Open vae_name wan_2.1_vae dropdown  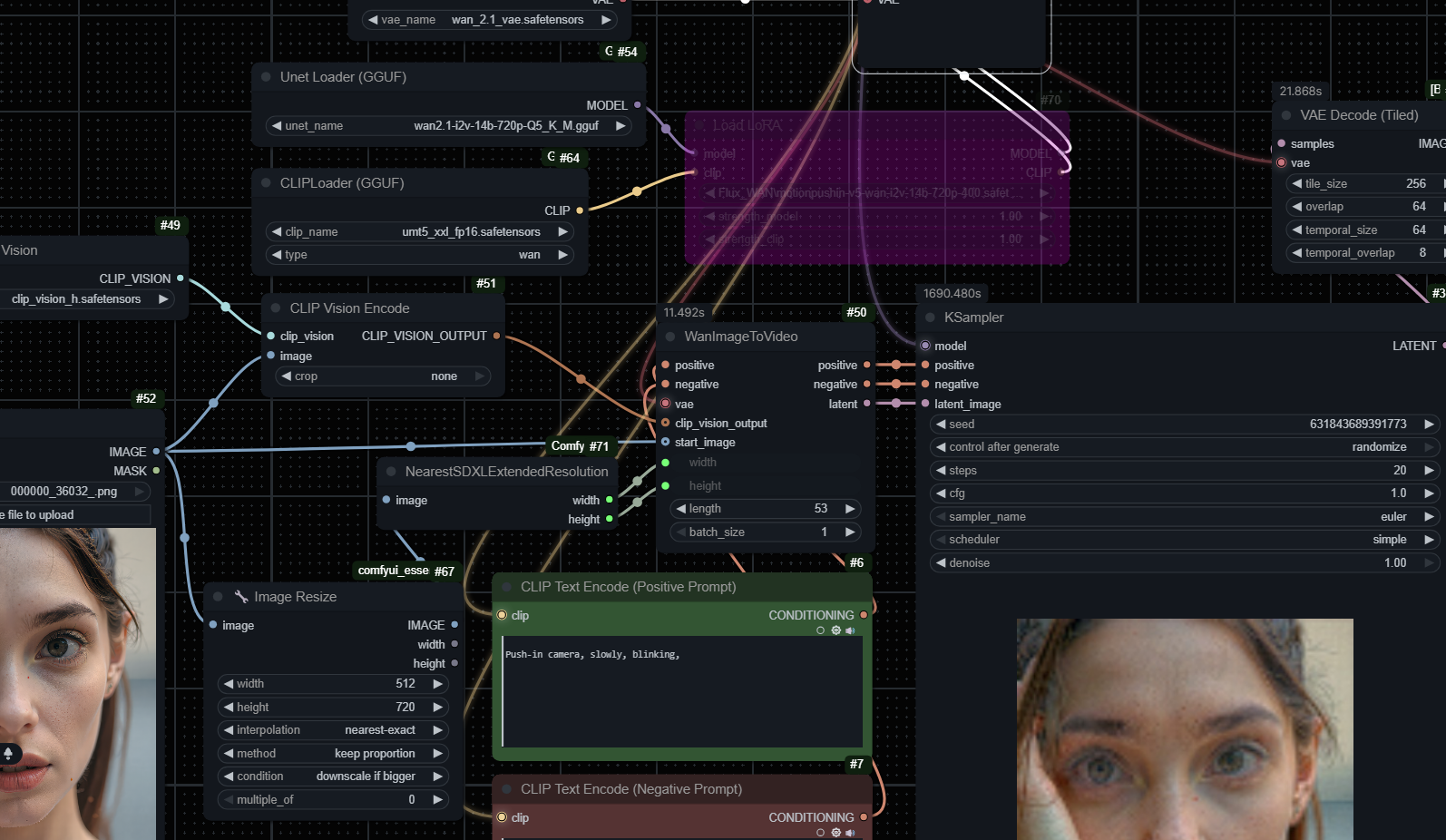pos(489,20)
